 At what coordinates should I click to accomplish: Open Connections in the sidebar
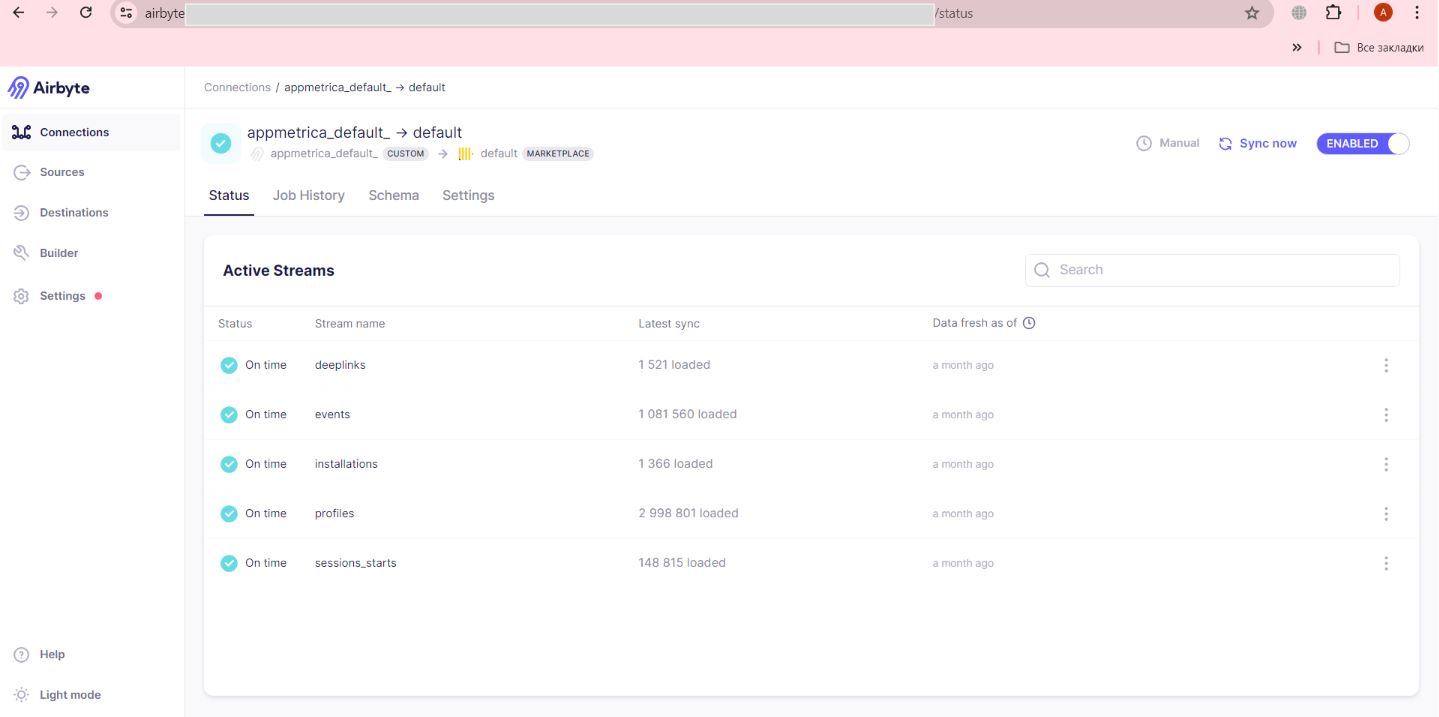(92, 132)
